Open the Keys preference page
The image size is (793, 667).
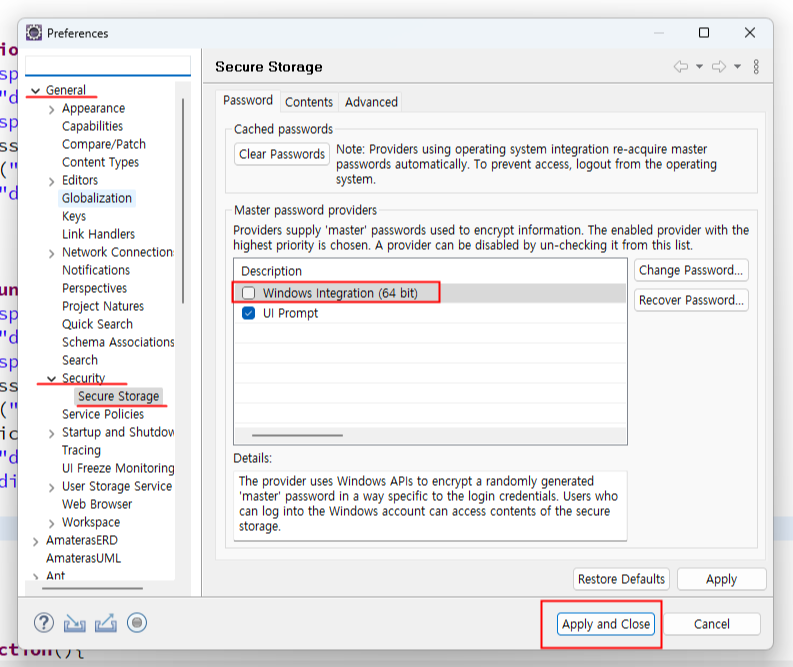point(74,216)
